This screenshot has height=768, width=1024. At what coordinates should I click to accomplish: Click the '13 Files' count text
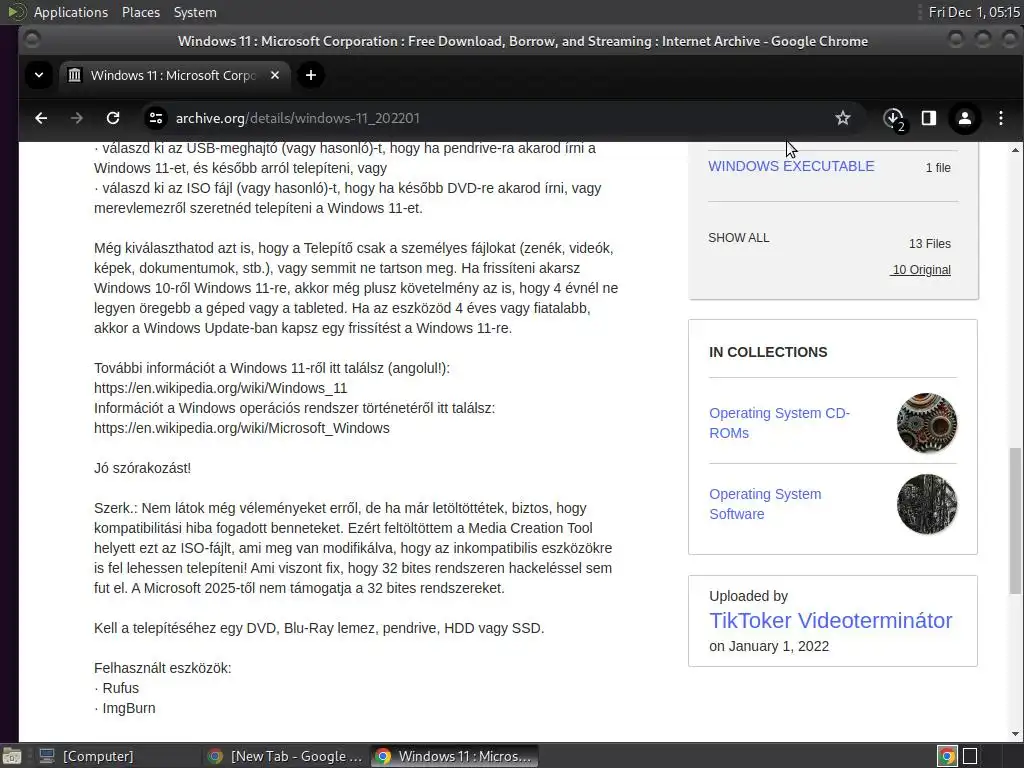tap(929, 244)
